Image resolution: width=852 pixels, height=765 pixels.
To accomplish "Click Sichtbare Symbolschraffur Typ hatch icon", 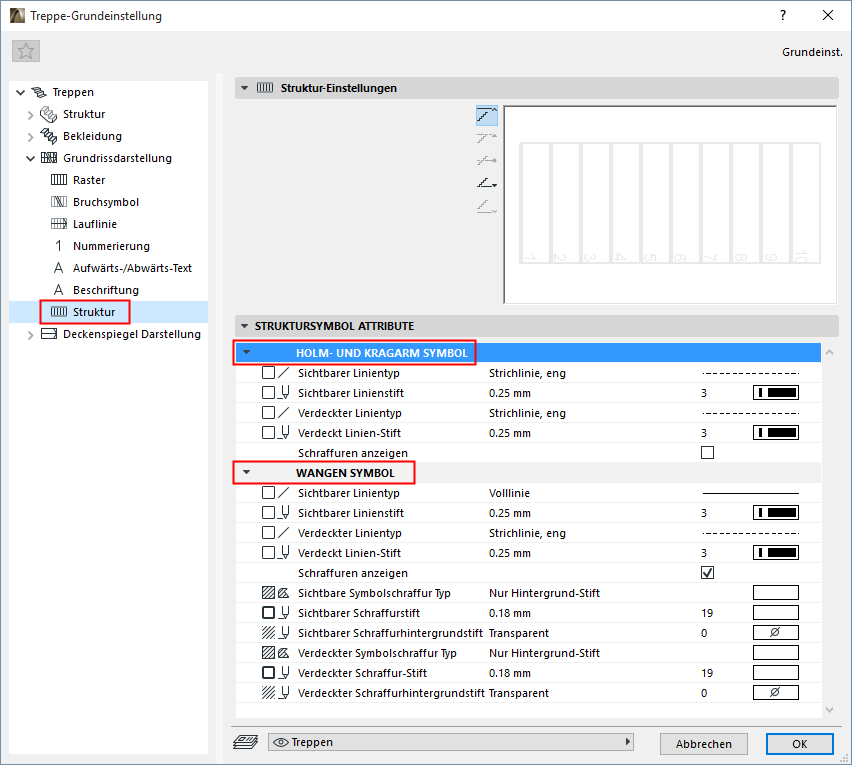I will pyautogui.click(x=268, y=593).
